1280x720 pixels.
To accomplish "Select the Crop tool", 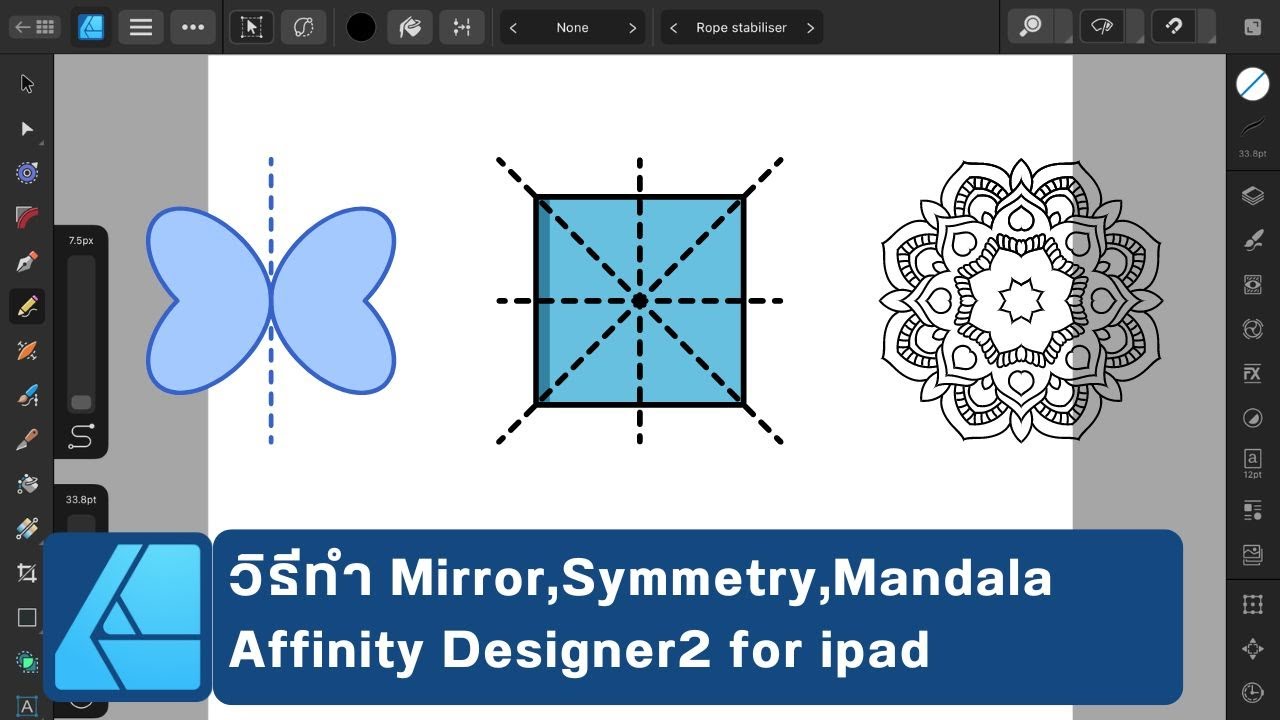I will tap(27, 573).
